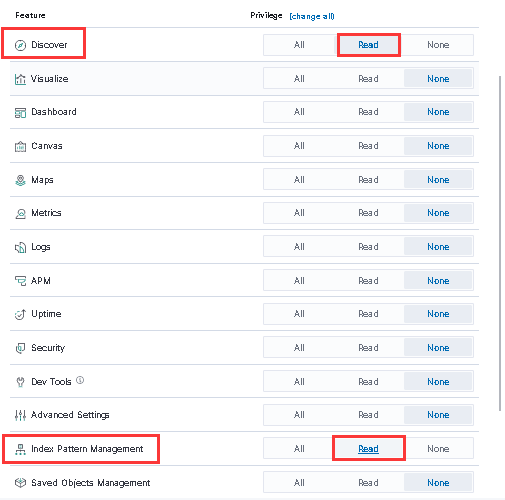Click the Dev Tools info icon
This screenshot has height=500, width=505.
click(x=80, y=380)
